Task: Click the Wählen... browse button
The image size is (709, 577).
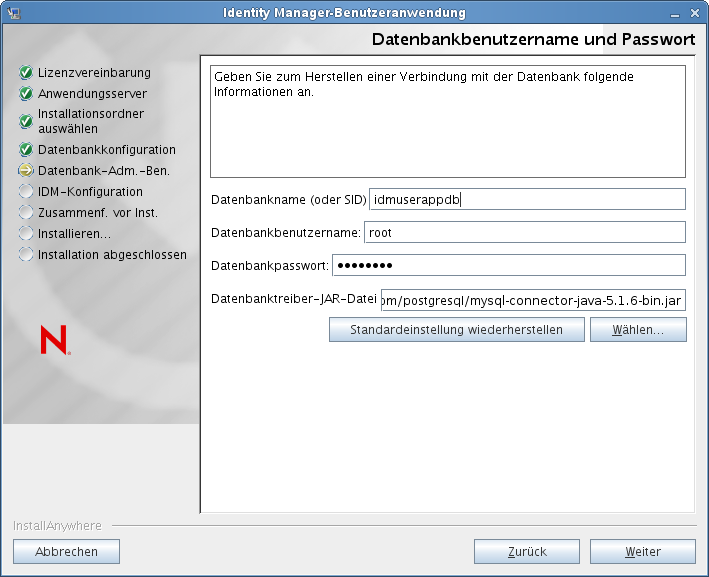Action: [x=638, y=330]
